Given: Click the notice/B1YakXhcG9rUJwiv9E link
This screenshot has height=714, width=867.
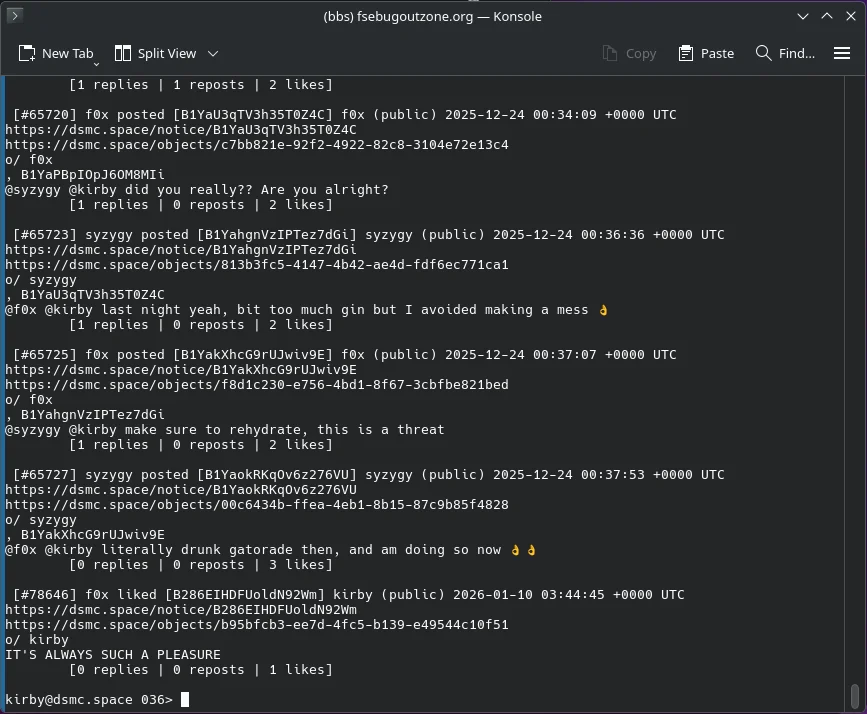Looking at the screenshot, I should click(x=180, y=370).
